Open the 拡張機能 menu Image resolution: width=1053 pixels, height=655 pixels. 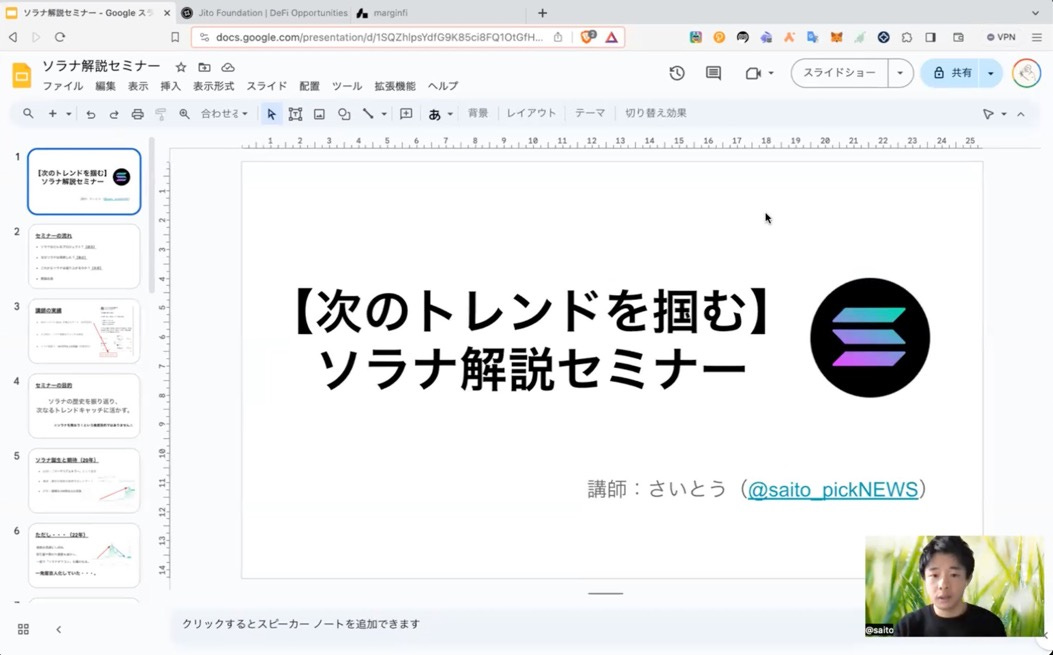395,86
